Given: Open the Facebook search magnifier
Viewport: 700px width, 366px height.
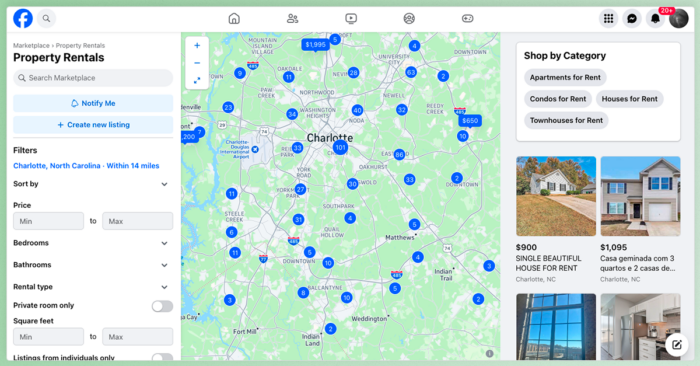Looking at the screenshot, I should [x=46, y=19].
